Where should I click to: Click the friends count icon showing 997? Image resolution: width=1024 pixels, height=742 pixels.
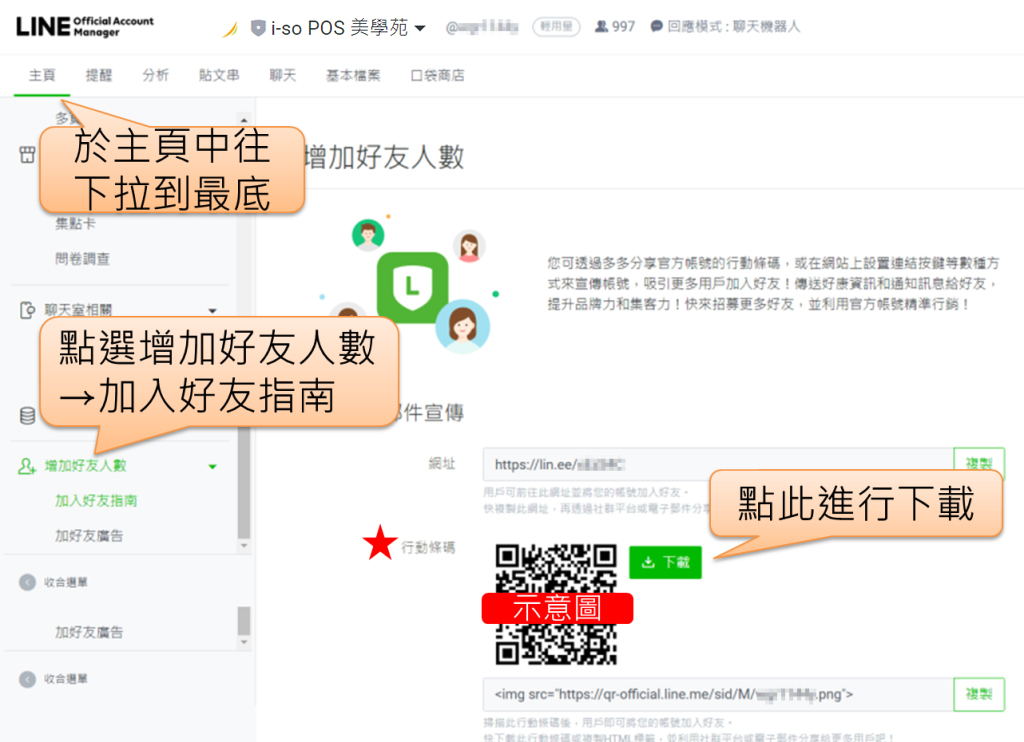pyautogui.click(x=601, y=27)
